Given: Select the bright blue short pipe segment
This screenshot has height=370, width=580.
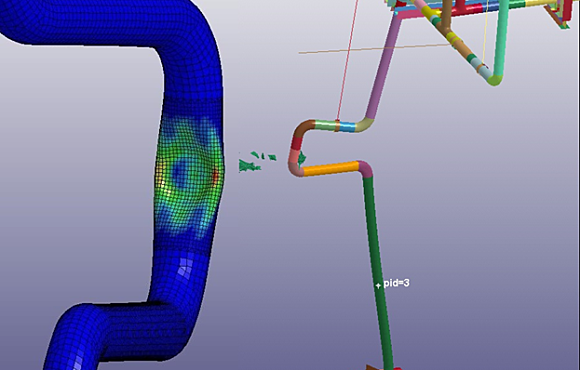Looking at the screenshot, I should tap(347, 127).
